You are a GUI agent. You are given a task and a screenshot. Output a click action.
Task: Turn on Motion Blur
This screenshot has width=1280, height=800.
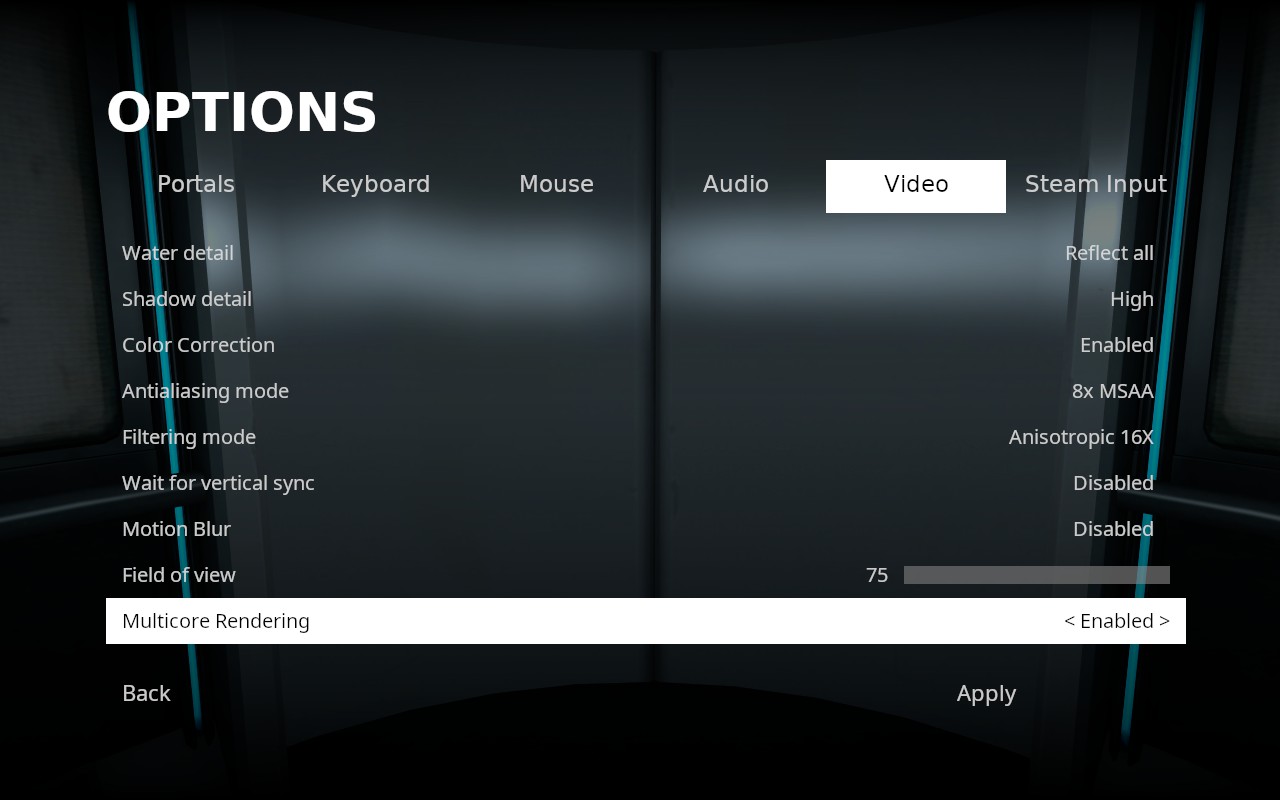click(1113, 529)
